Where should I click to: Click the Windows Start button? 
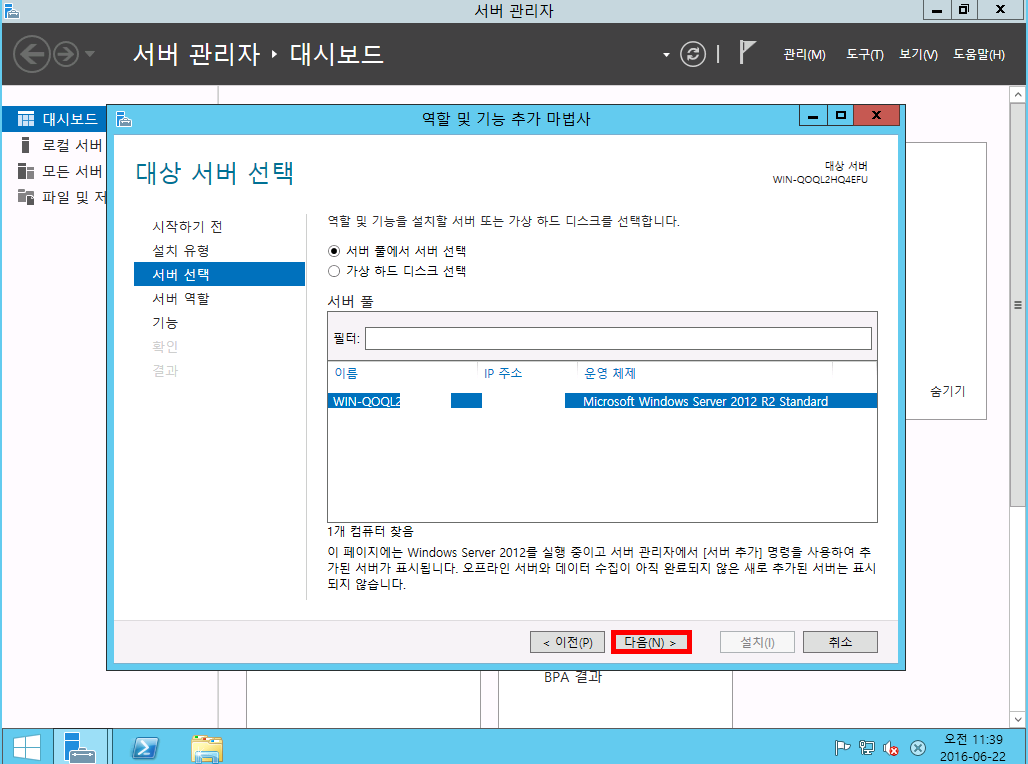pos(26,747)
